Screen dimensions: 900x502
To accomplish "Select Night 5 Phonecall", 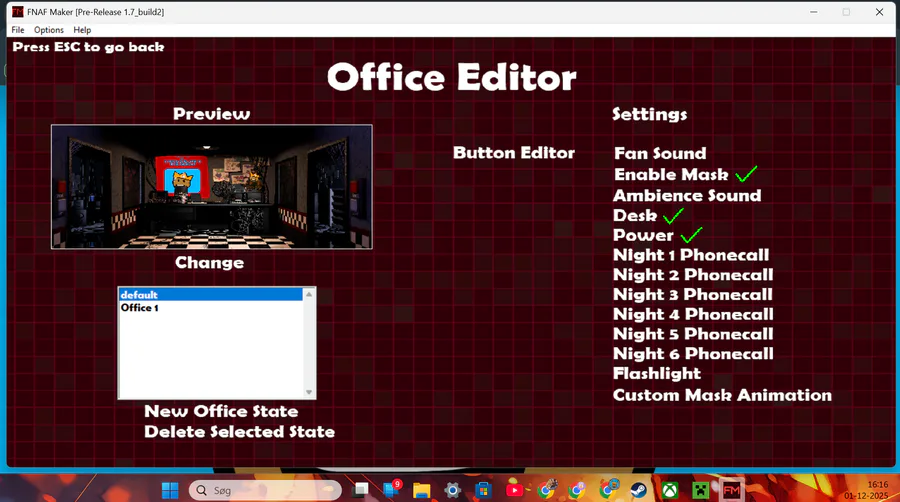I will point(693,334).
